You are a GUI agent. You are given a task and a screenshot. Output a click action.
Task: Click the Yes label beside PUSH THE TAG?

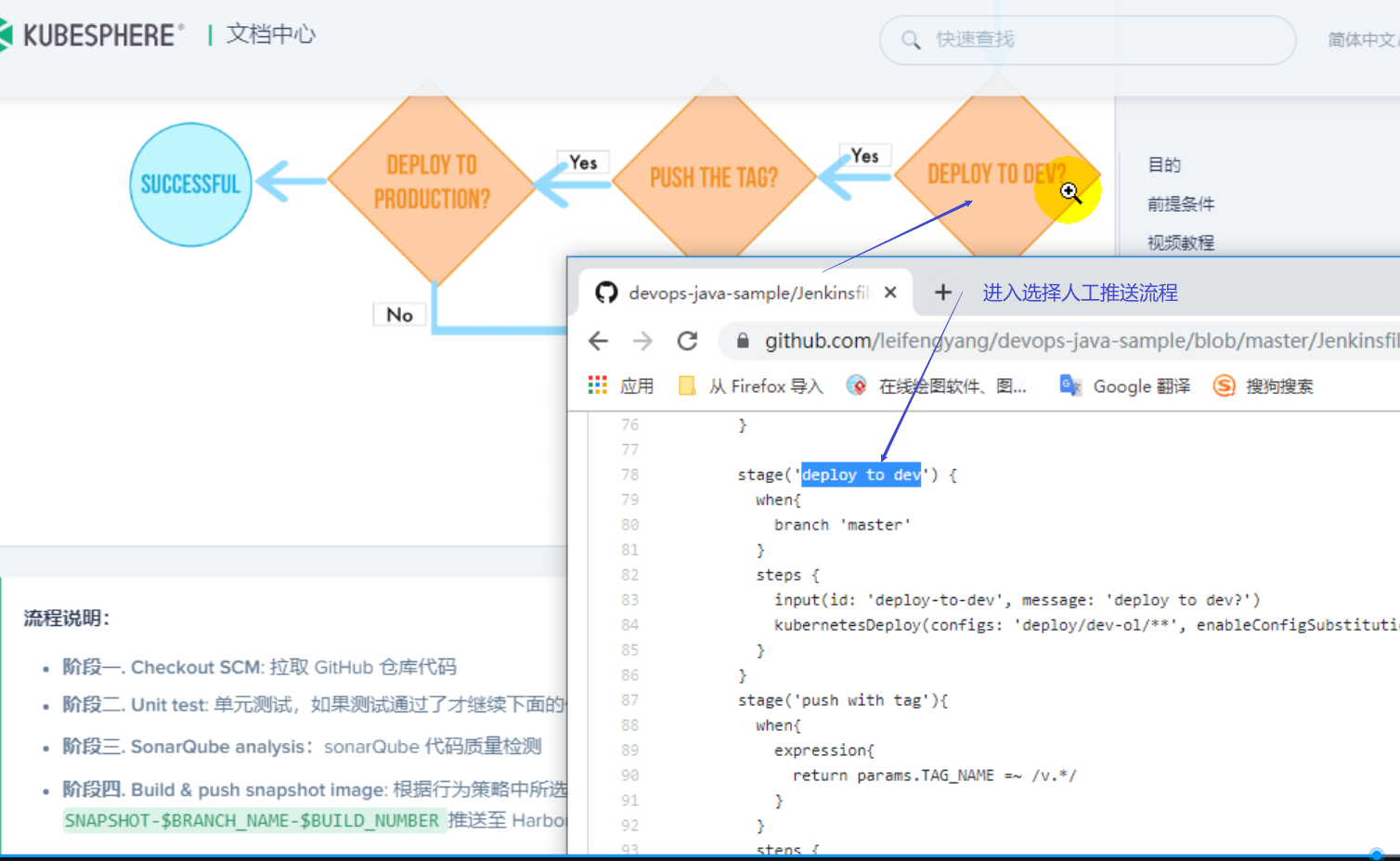(x=583, y=163)
